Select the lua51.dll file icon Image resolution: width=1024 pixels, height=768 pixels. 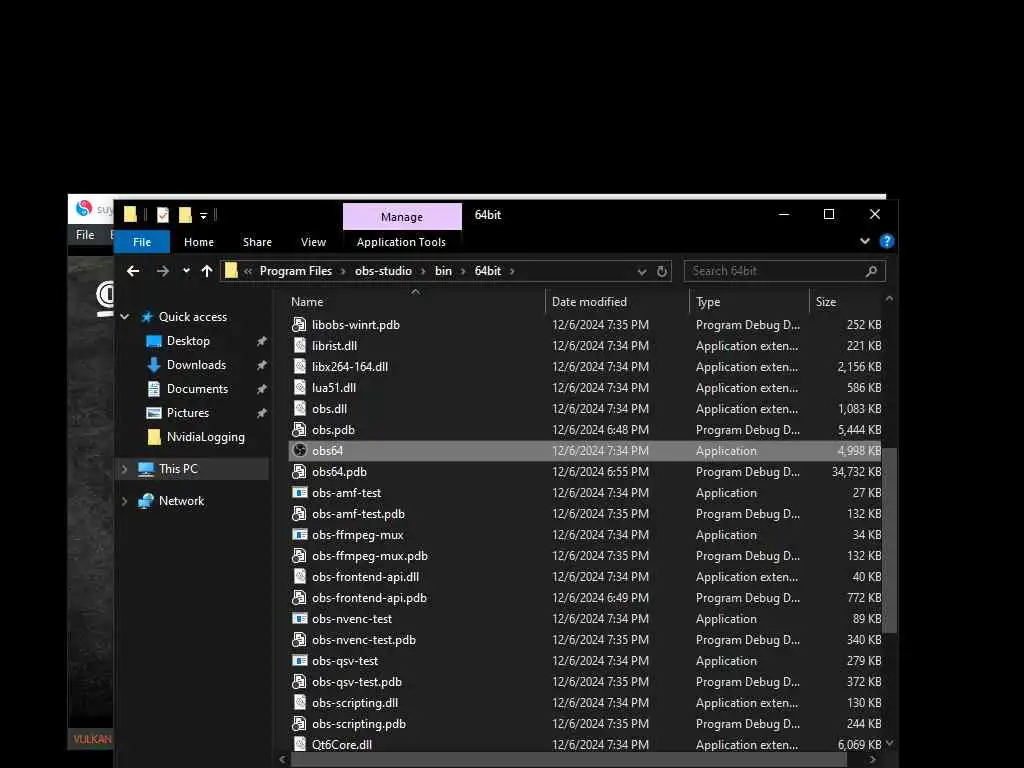pos(300,388)
